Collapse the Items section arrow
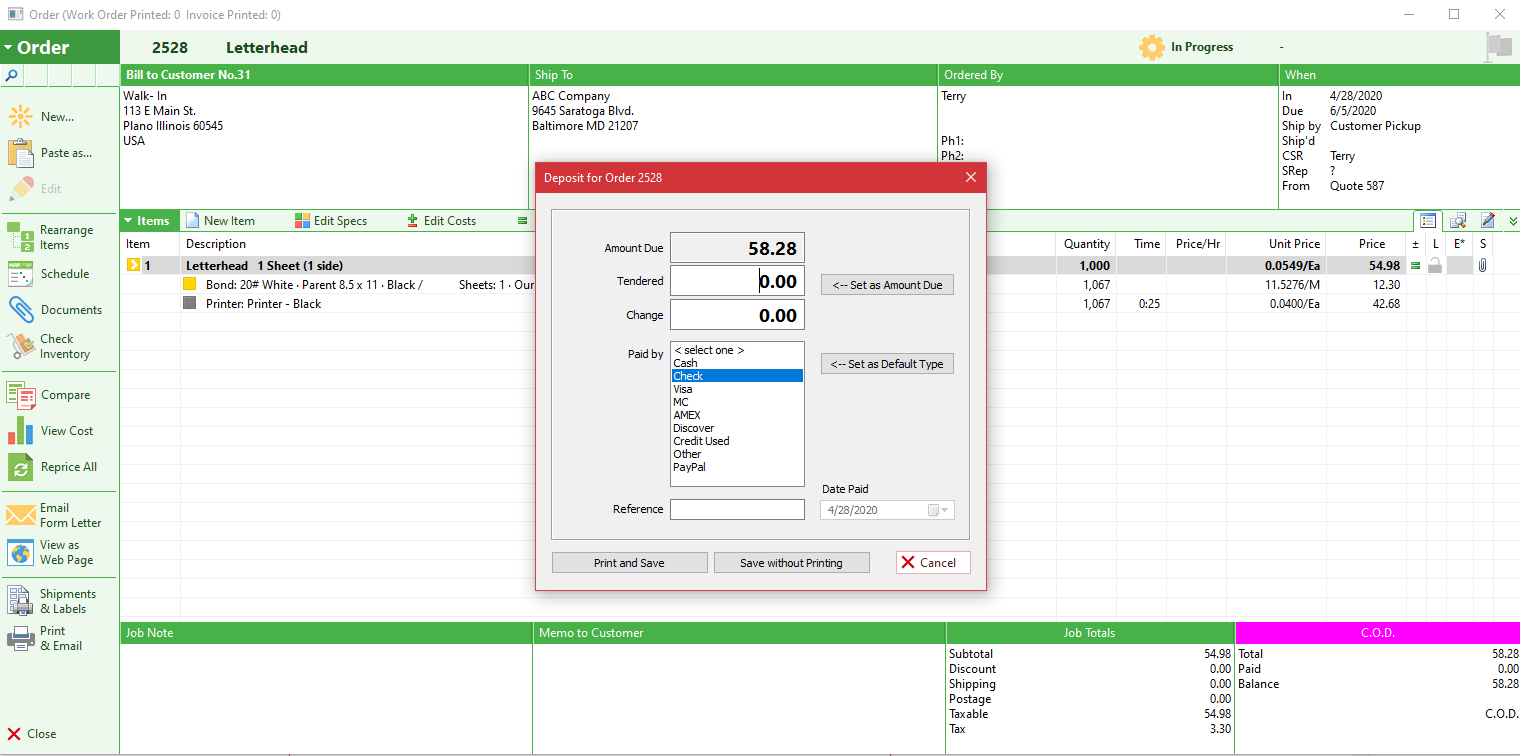The height and width of the screenshot is (756, 1520). (x=129, y=221)
